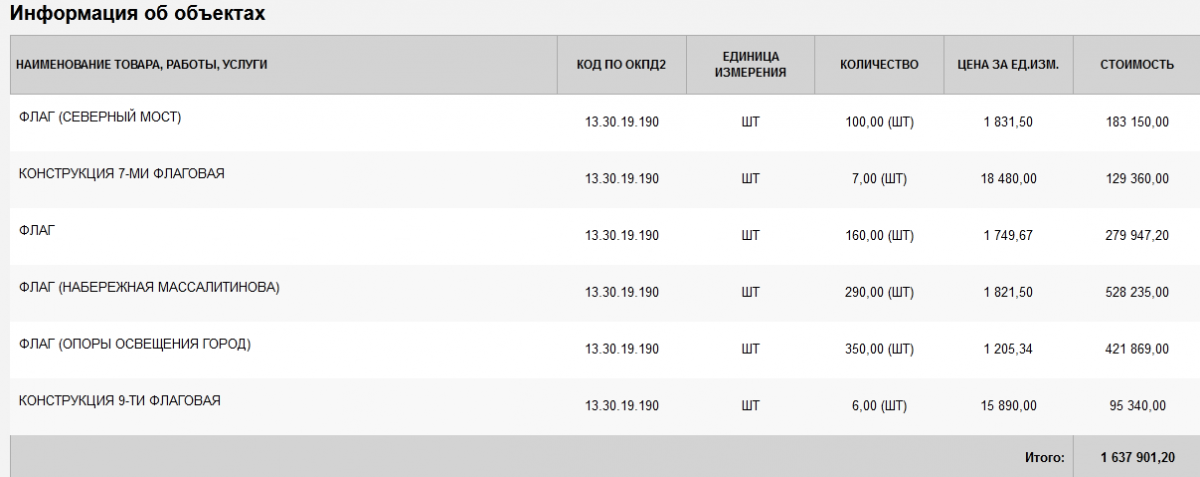Viewport: 1200px width, 477px height.
Task: Click the 'КОНСТРУКЦИЯ 7-МИ ФЛАГОВАЯ' item
Action: tap(121, 173)
